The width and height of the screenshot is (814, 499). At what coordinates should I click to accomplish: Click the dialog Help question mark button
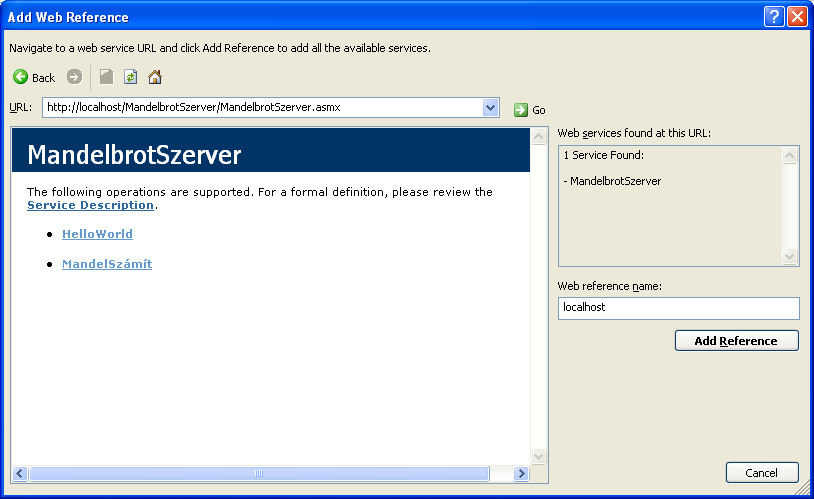[x=774, y=17]
